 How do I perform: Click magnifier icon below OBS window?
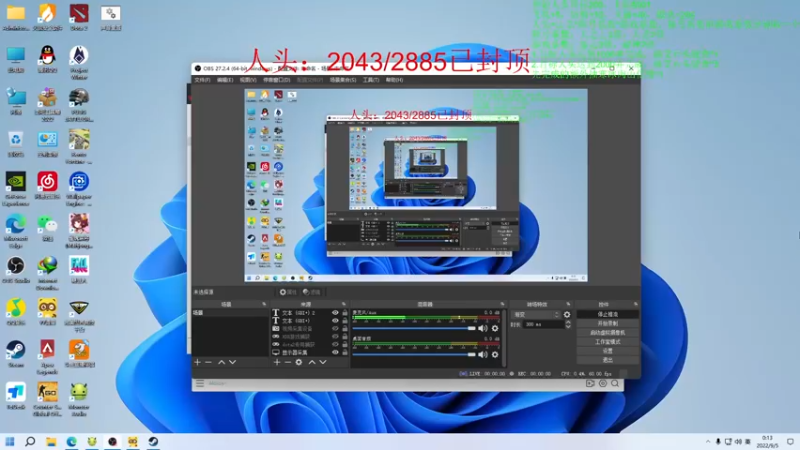(615, 383)
